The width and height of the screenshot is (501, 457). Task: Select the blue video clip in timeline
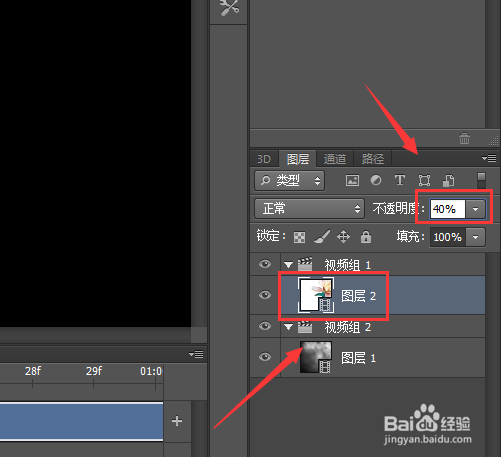click(x=81, y=421)
